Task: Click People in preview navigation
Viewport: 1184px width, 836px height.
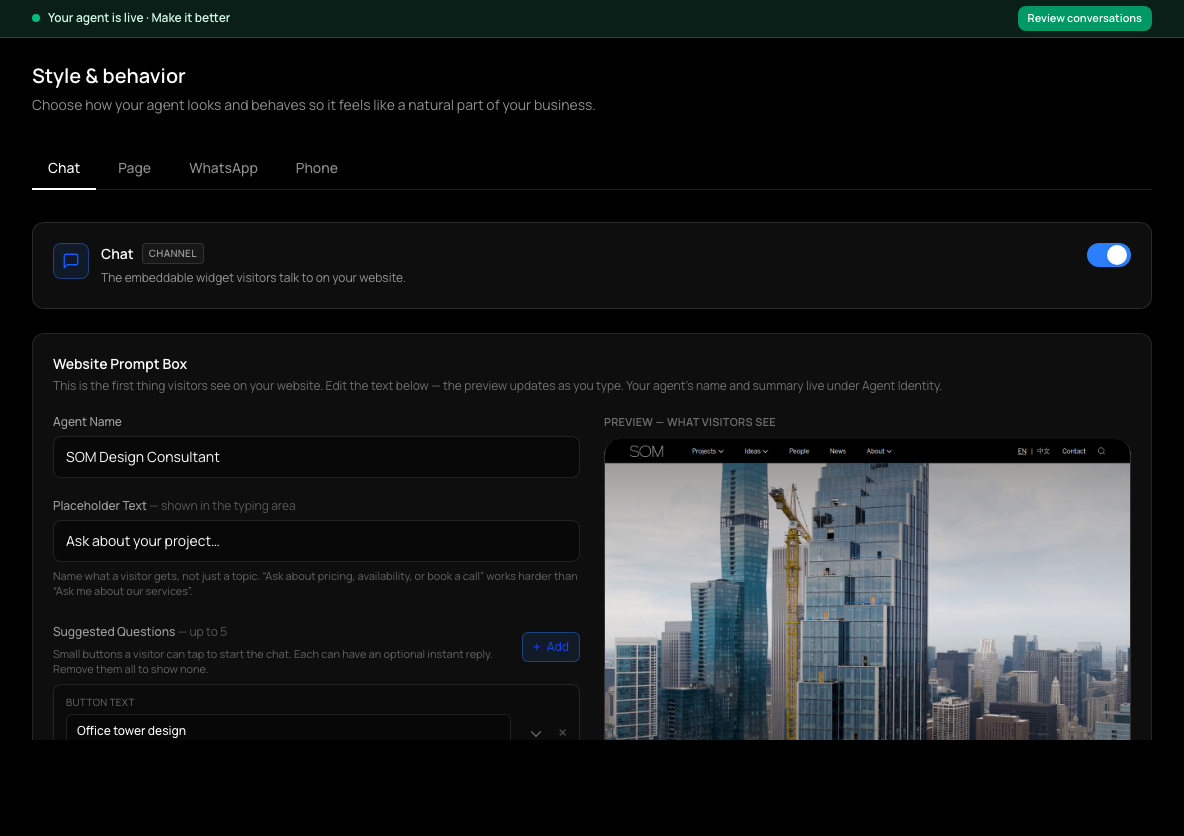Action: tap(799, 451)
